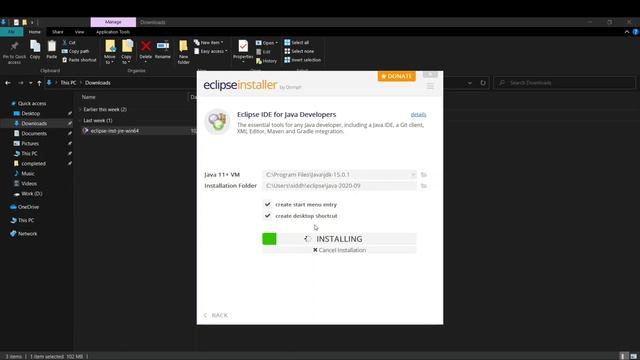
Task: Select Pictures in navigation pane
Action: (x=30, y=143)
